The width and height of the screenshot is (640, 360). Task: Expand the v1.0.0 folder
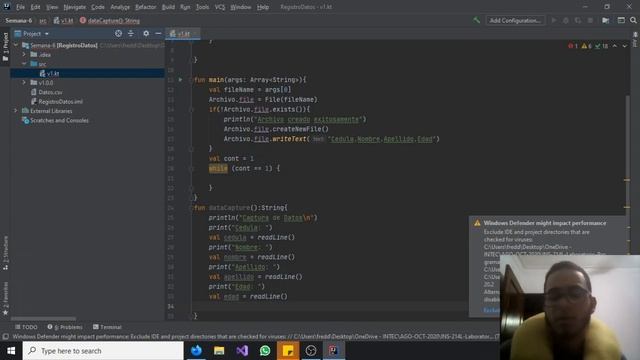(24, 83)
